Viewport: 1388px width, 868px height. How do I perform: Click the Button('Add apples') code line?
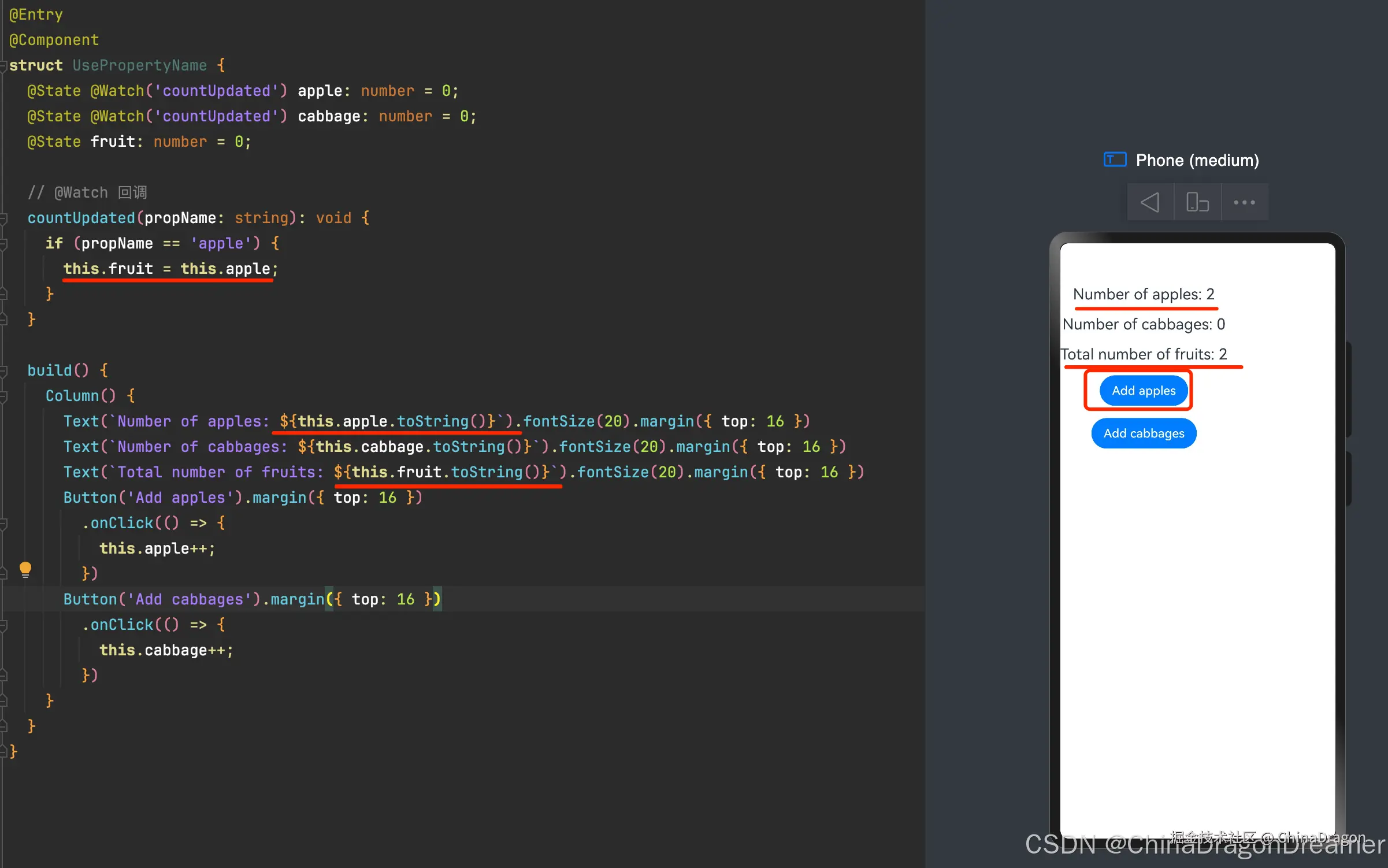click(x=243, y=498)
